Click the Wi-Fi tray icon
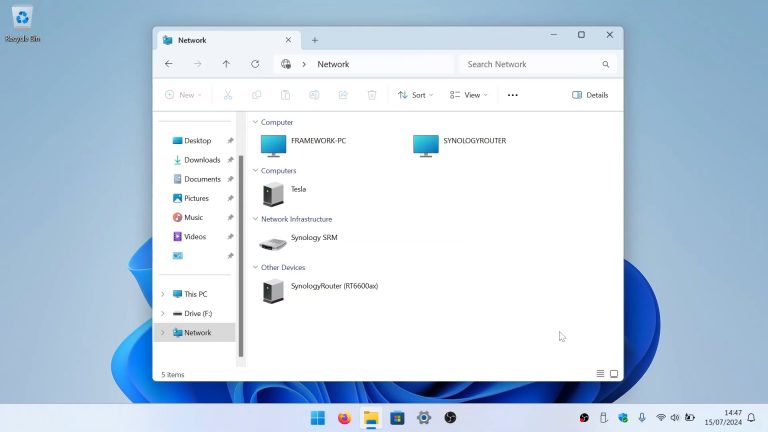This screenshot has height=432, width=768. tap(661, 418)
